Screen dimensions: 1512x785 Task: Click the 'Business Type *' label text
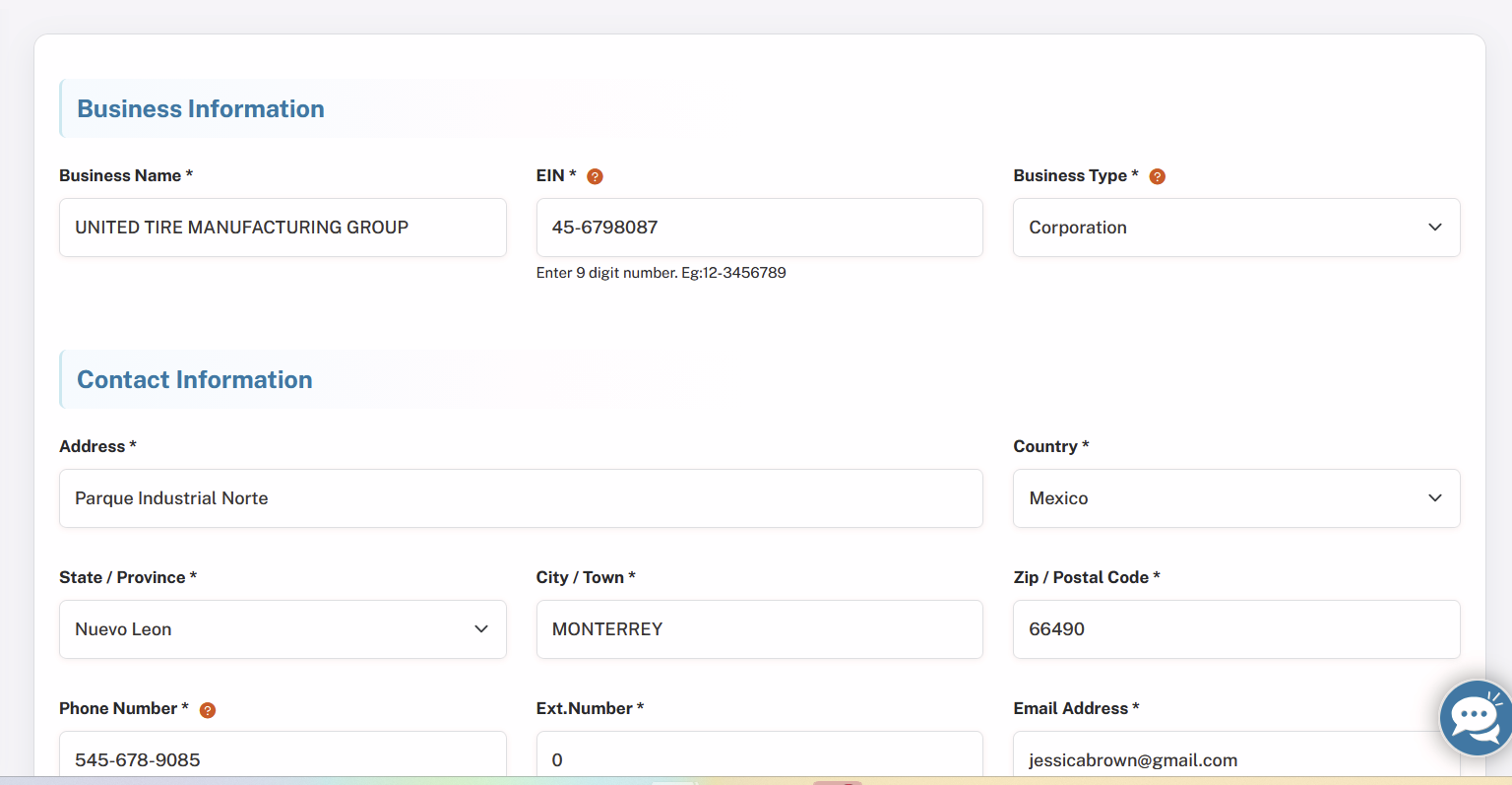(1076, 175)
